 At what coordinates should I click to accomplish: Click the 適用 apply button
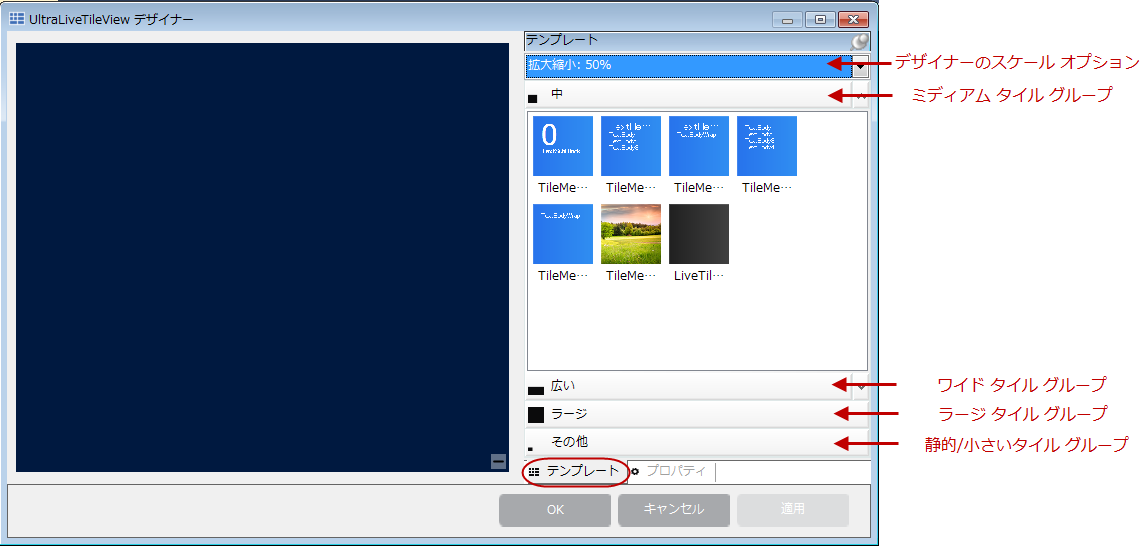(793, 510)
